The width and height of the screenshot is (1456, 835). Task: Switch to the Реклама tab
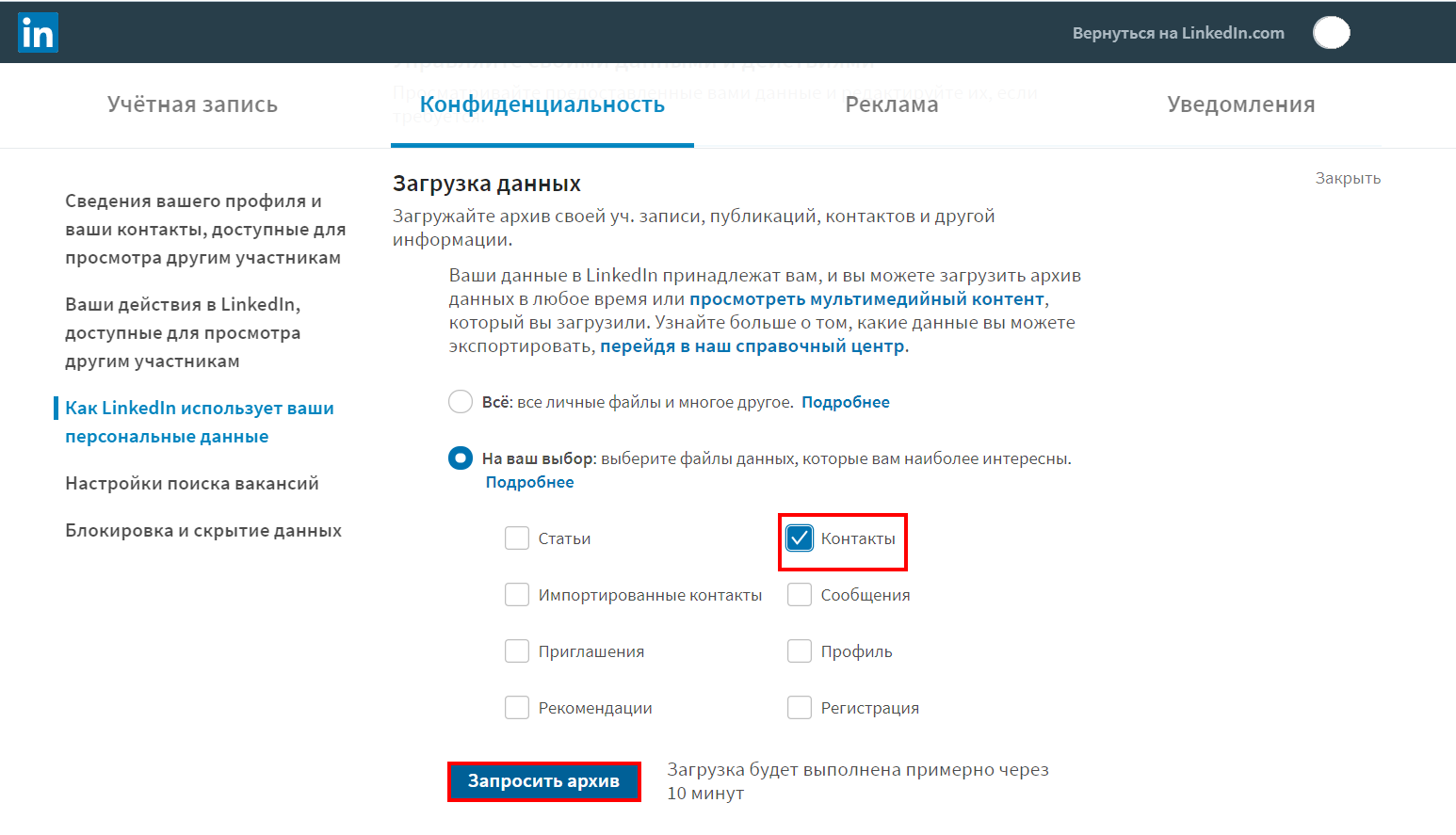point(891,104)
